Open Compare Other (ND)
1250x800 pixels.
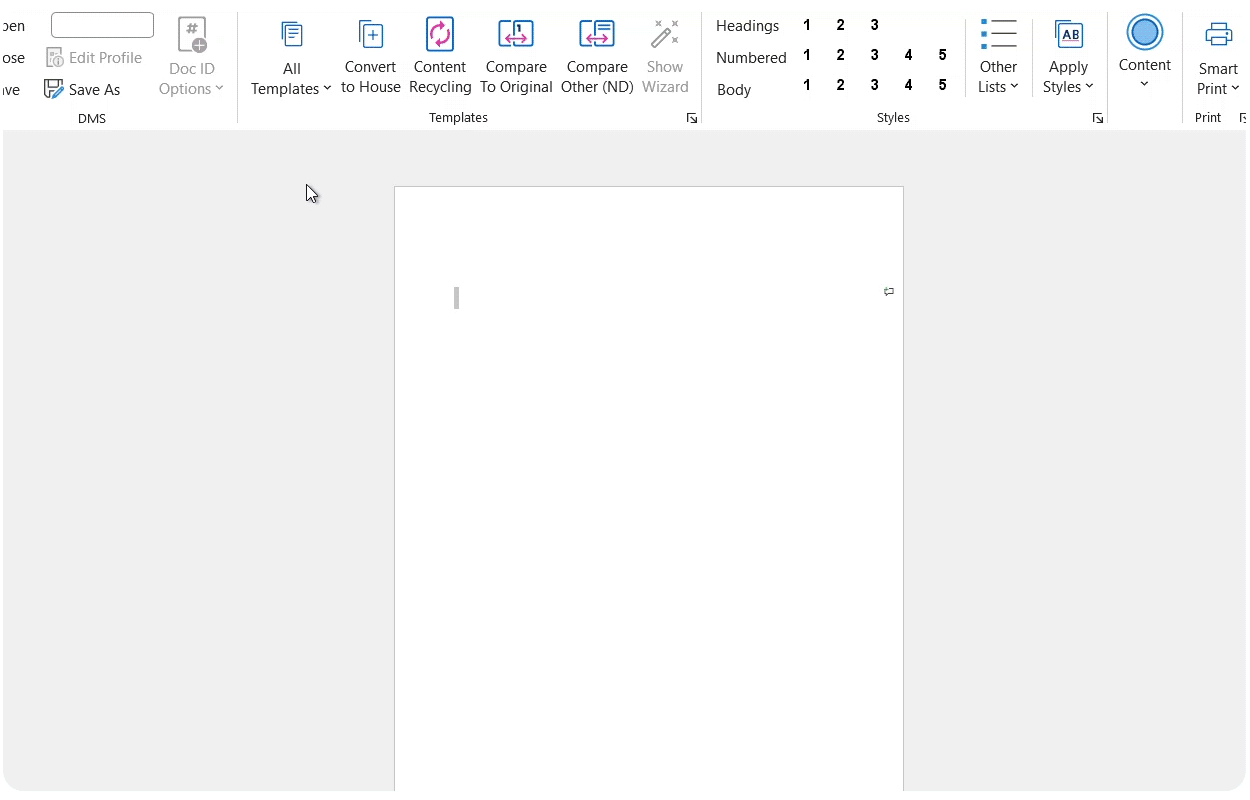click(x=597, y=57)
